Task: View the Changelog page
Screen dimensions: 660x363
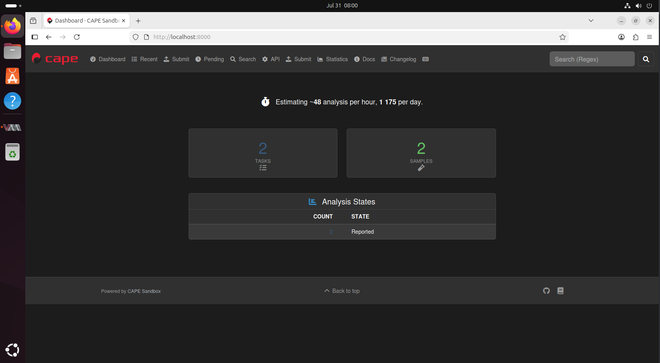Action: click(399, 59)
